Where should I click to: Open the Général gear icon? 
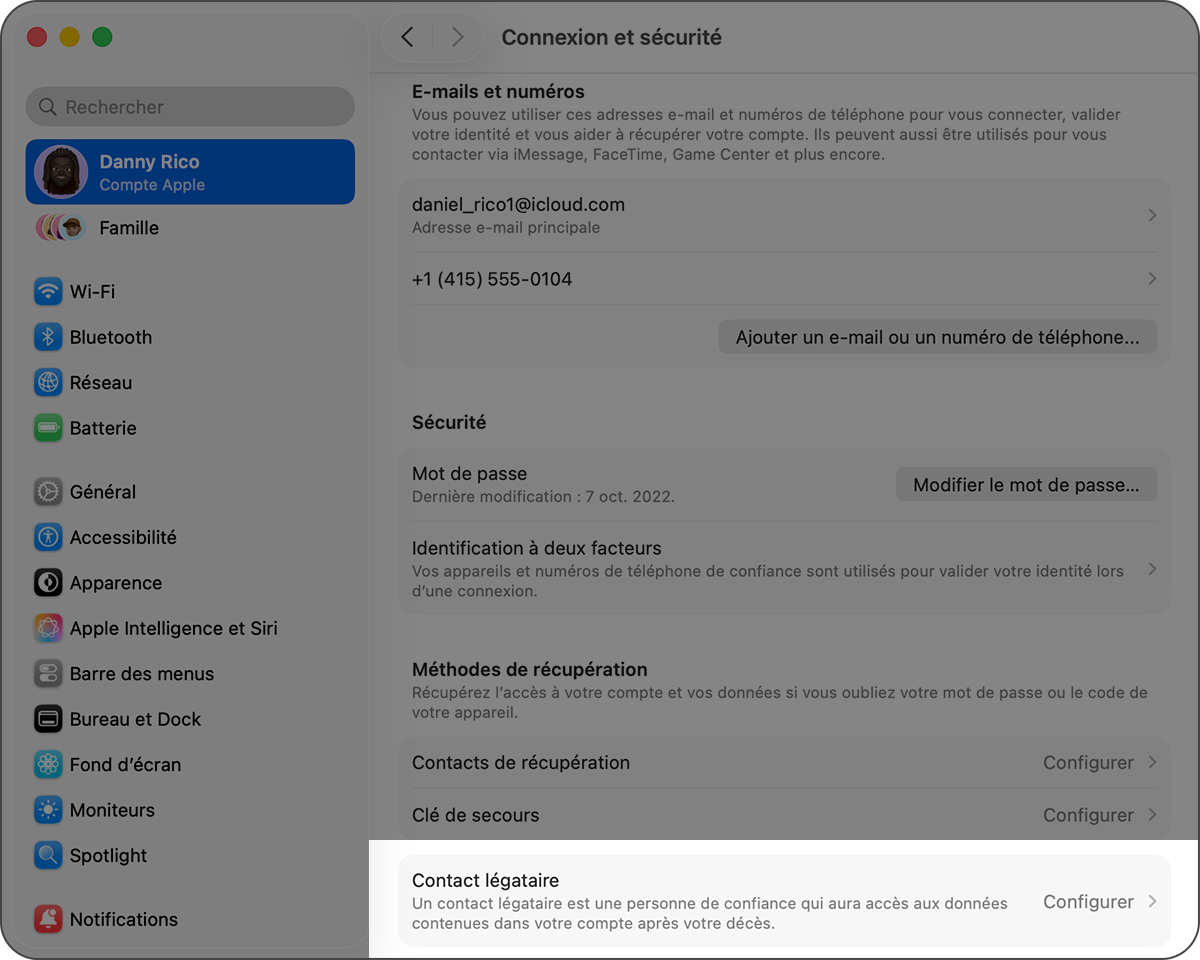click(48, 492)
